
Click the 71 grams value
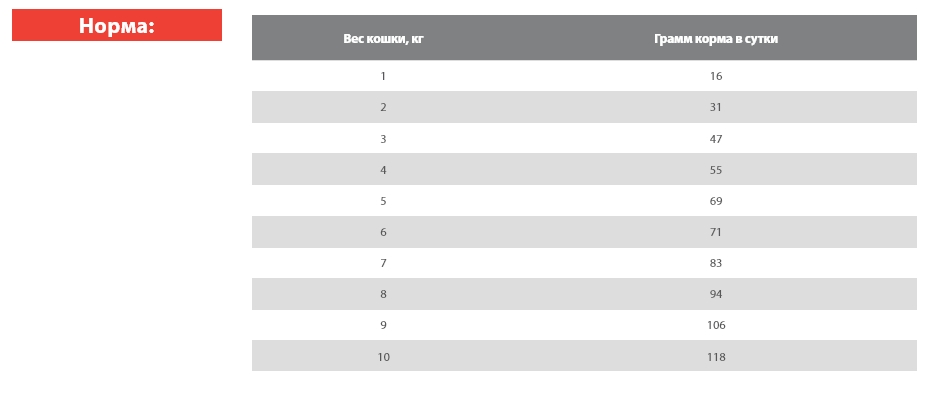pos(715,232)
